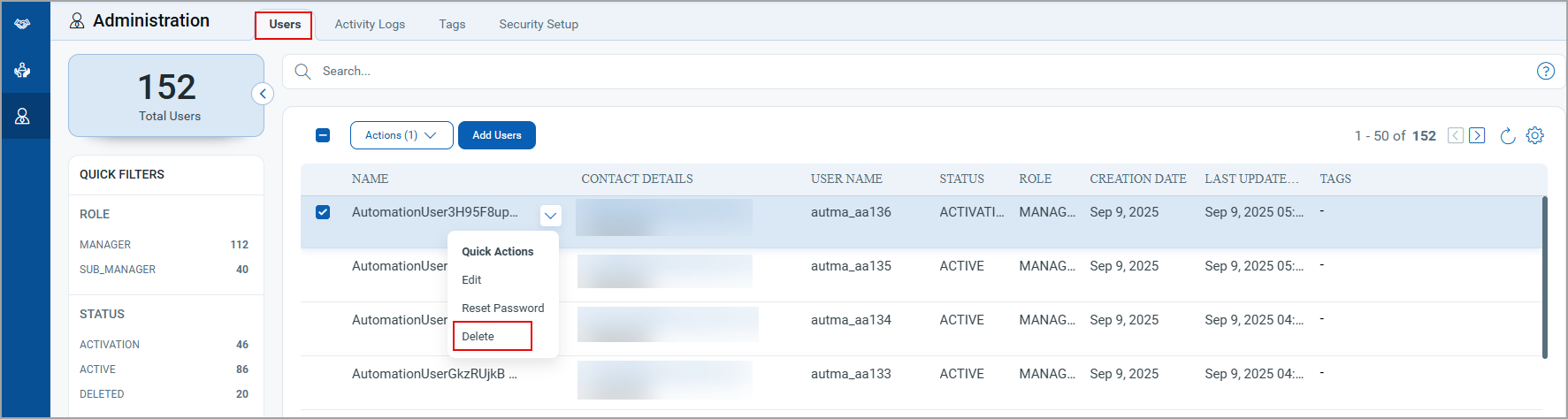This screenshot has height=419, width=1568.
Task: Uncheck the AutomationUser3H95F8up row checkbox
Action: [323, 212]
